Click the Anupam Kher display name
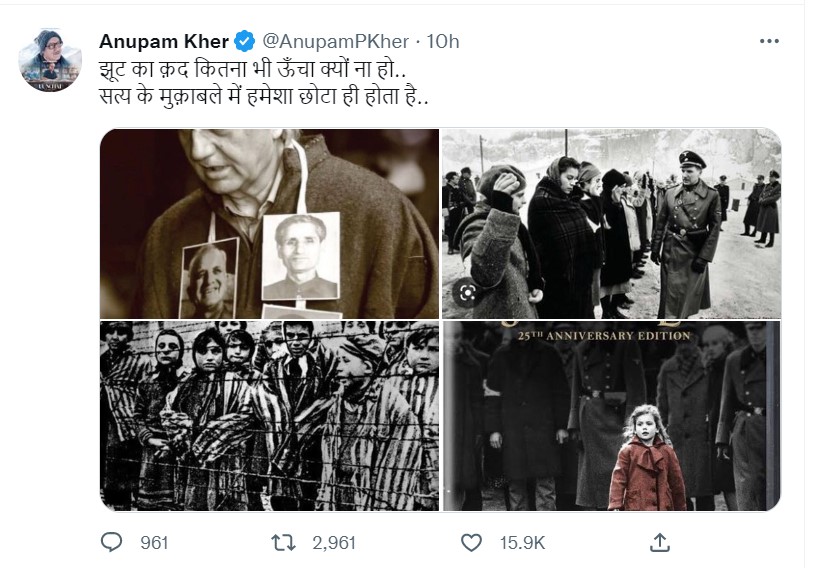The image size is (814, 568). 164,42
